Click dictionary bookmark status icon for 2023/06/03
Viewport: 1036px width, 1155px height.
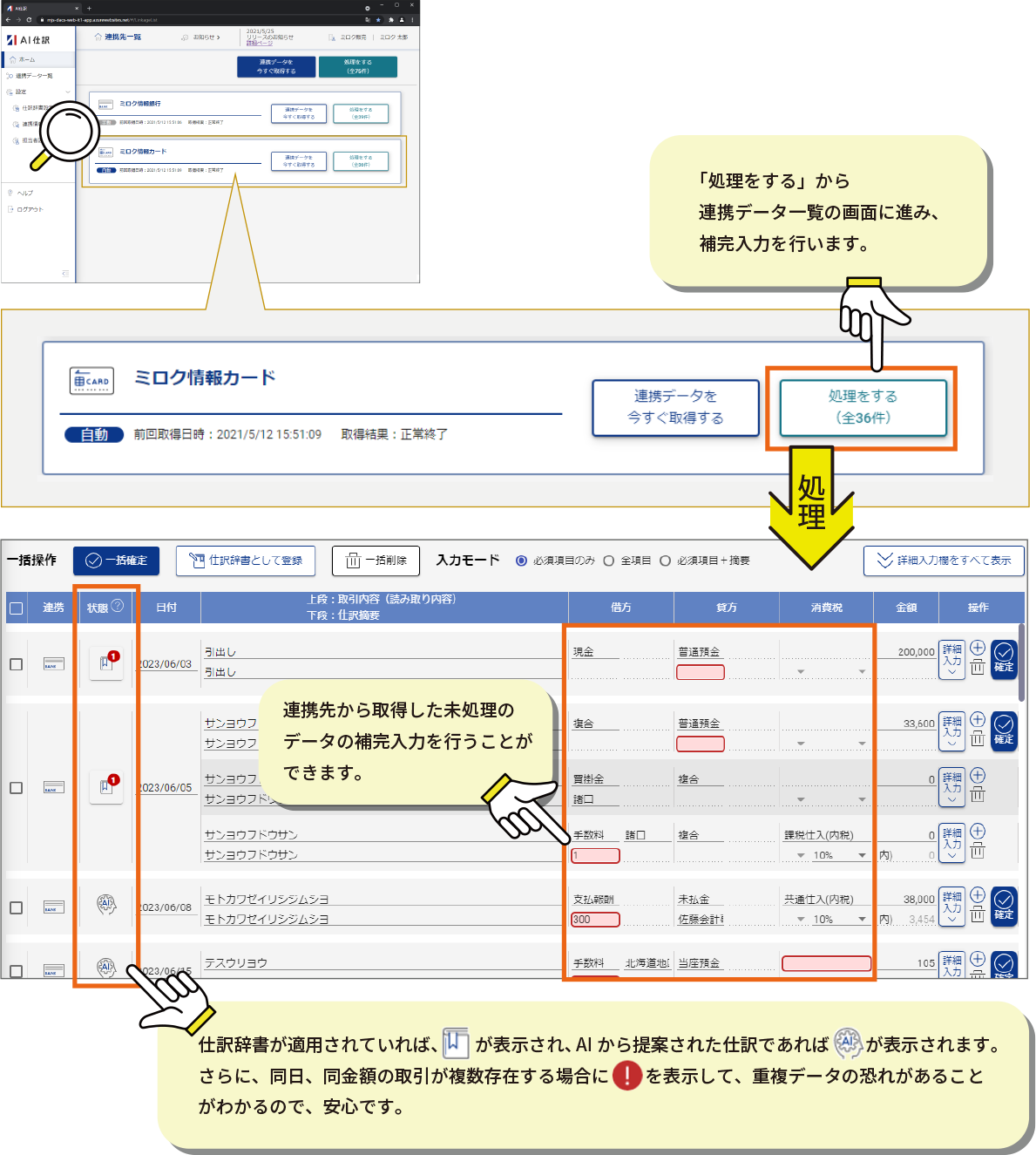pos(106,662)
